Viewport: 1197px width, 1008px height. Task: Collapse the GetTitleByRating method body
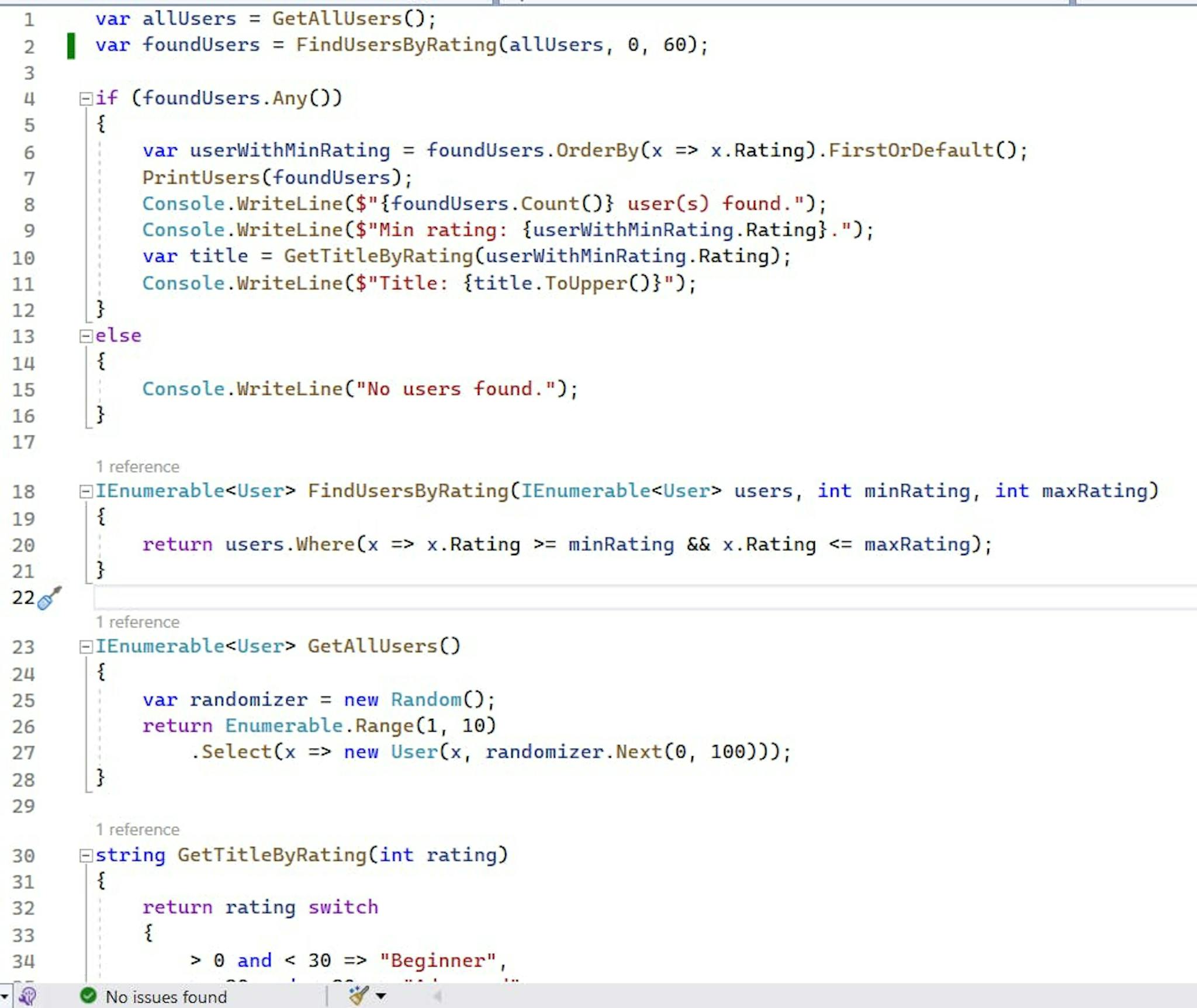pos(85,854)
